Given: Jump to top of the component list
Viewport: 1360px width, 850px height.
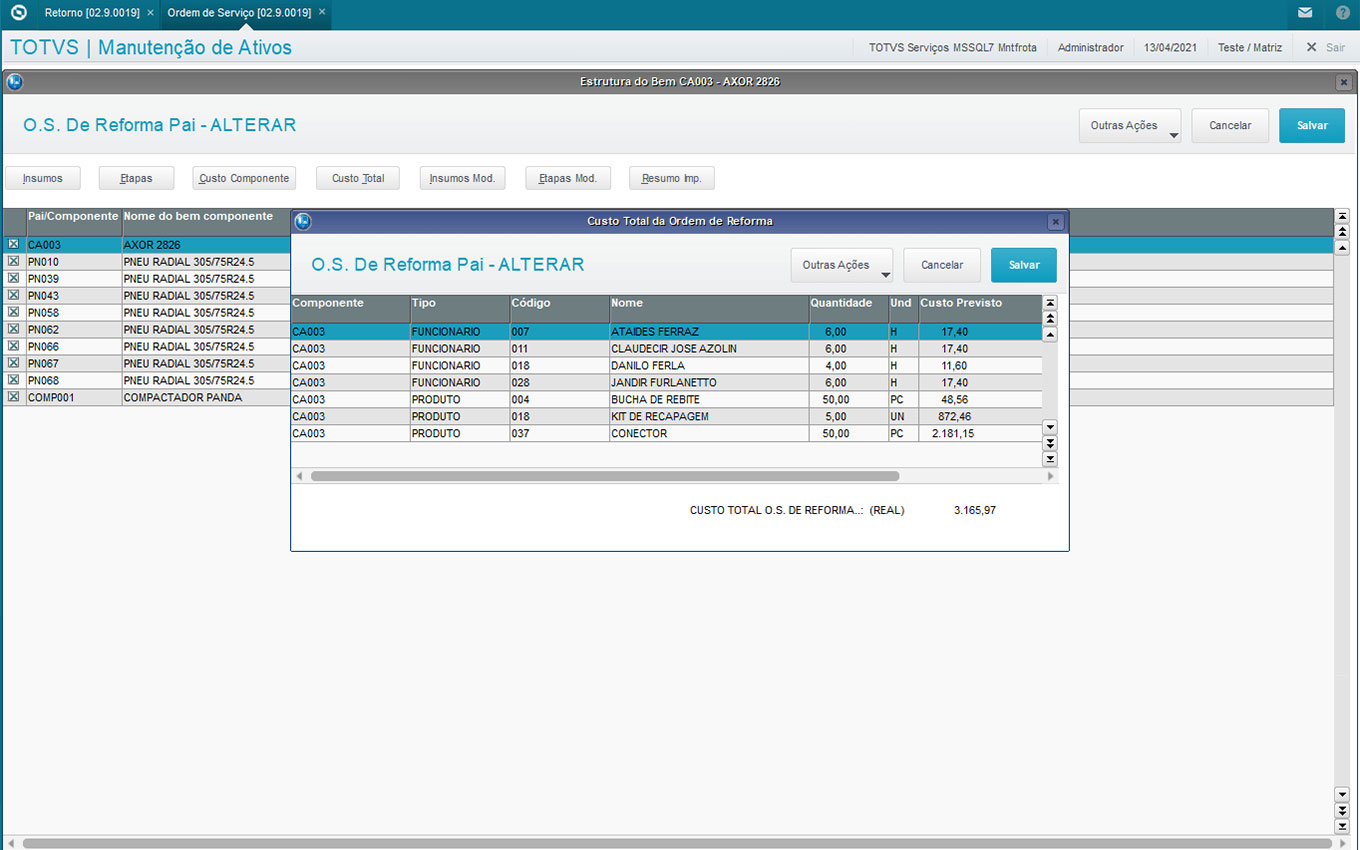Looking at the screenshot, I should click(1342, 216).
